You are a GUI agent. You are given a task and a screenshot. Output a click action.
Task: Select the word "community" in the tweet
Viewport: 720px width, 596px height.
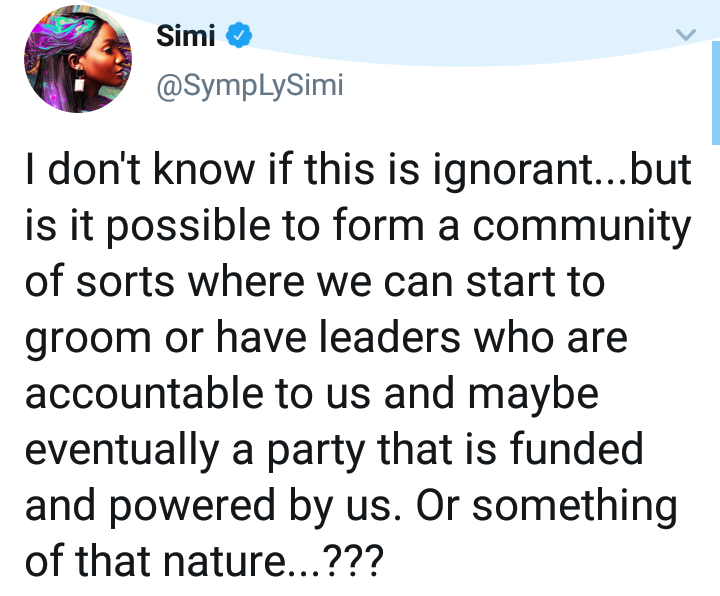click(582, 227)
